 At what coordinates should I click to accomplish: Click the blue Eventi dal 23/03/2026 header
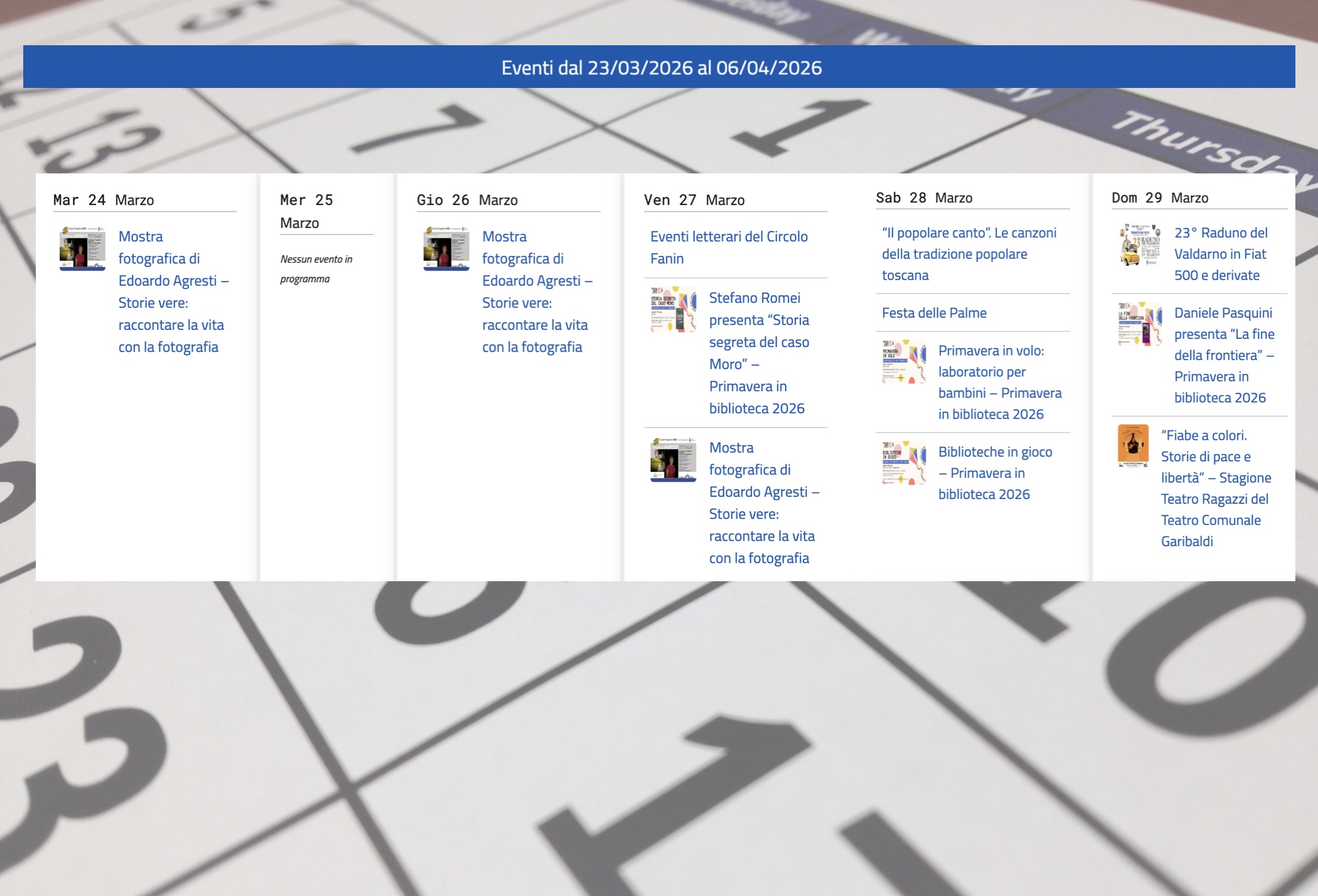point(660,67)
